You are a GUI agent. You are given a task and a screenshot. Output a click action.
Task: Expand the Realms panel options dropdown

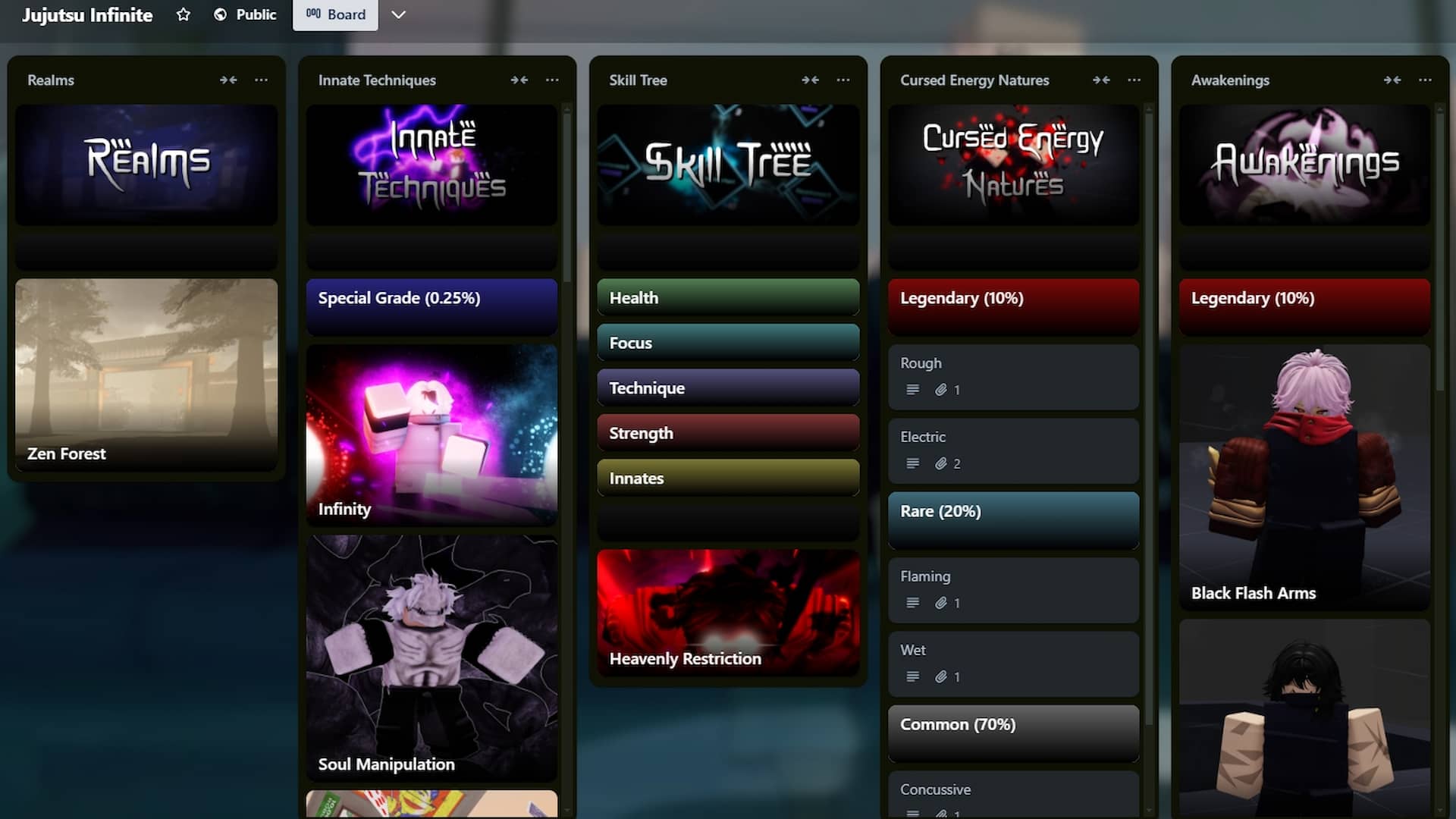tap(261, 80)
